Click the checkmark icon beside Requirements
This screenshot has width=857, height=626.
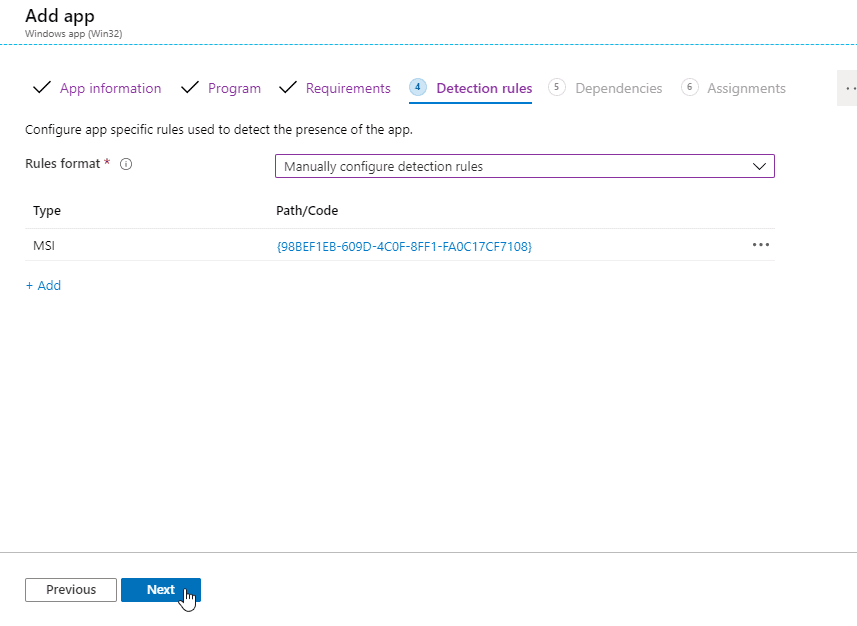(288, 88)
